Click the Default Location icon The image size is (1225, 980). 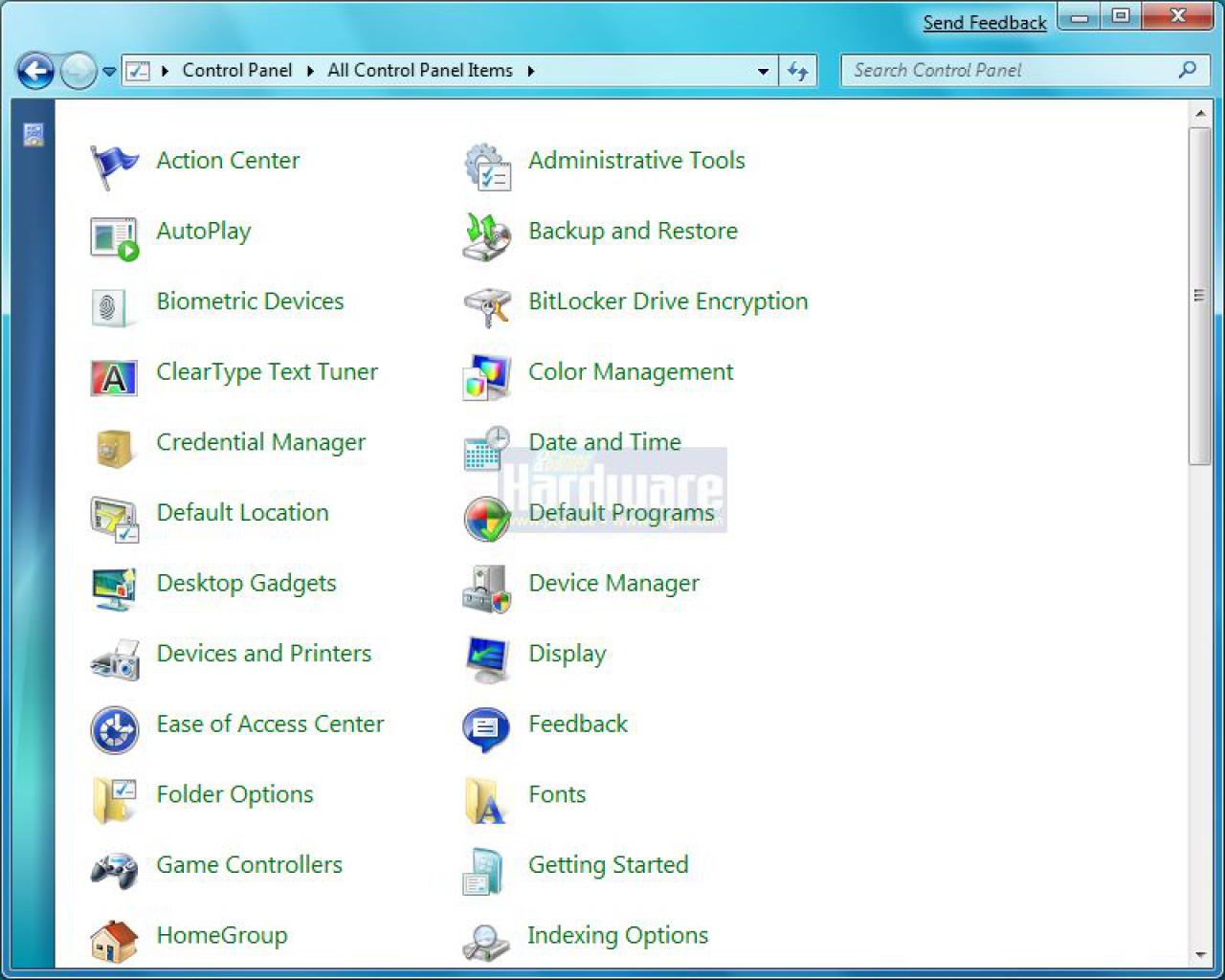(x=114, y=519)
